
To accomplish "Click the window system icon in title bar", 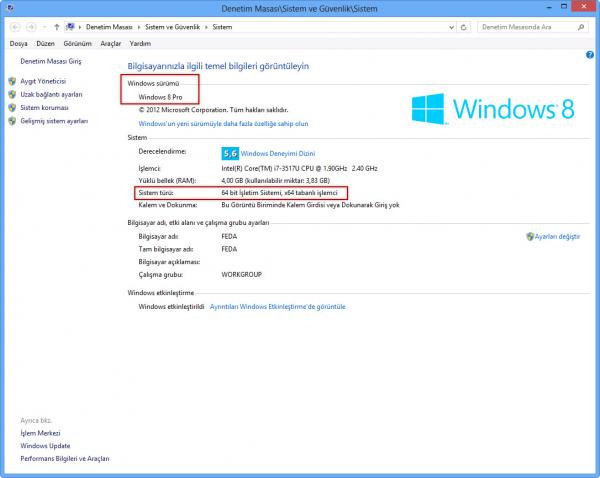I will click(10, 7).
